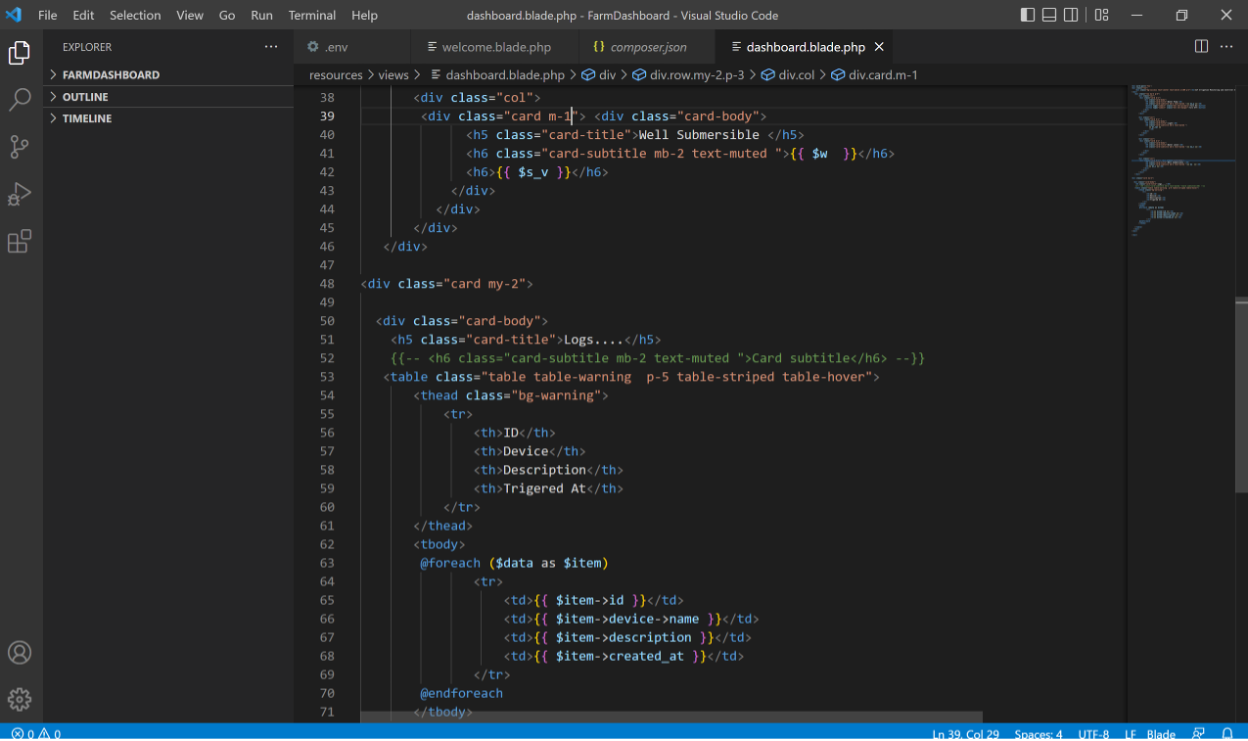Open the notifications bell in status bar
The height and width of the screenshot is (741, 1248).
tap(1228, 733)
